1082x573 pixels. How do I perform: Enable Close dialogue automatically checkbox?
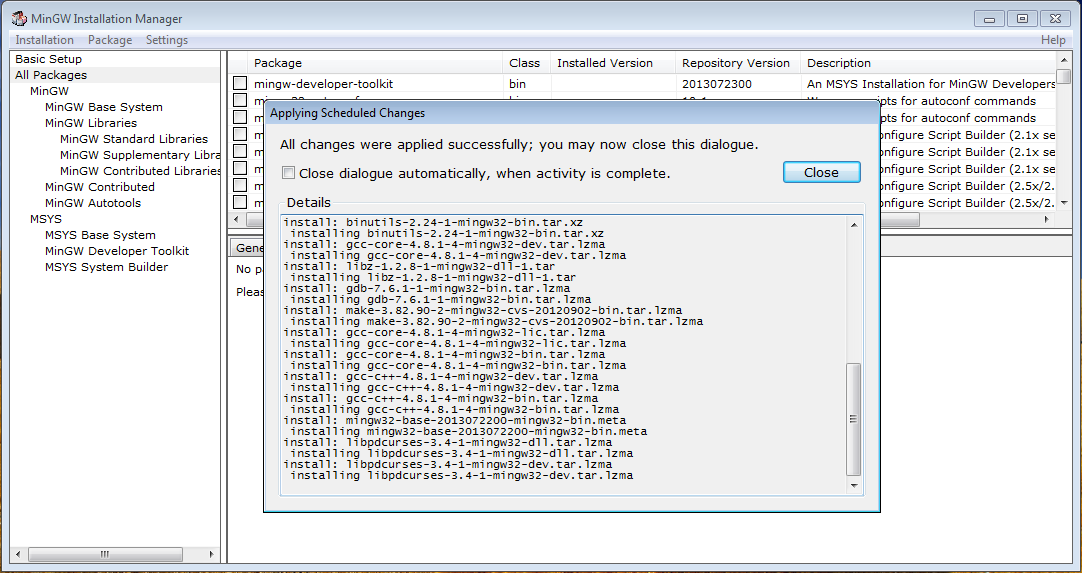point(289,173)
